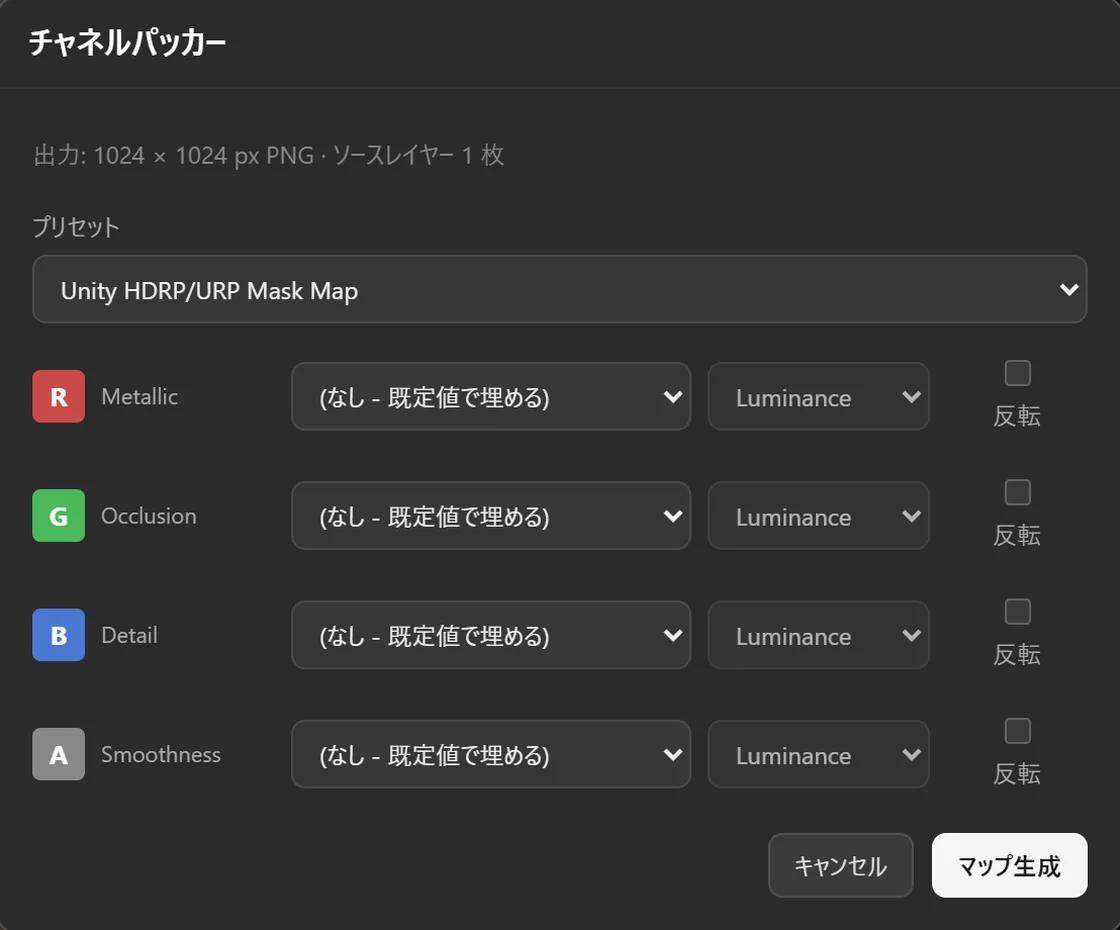1120x930 pixels.
Task: Click the blue B channel badge
Action: [x=59, y=635]
